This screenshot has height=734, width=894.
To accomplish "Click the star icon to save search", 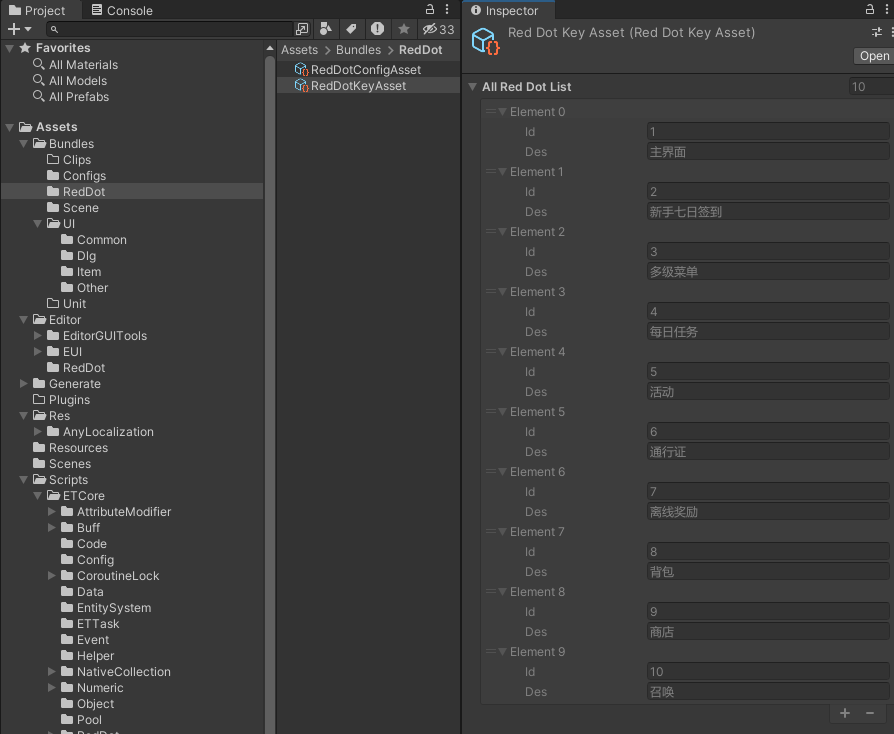I will tap(403, 29).
